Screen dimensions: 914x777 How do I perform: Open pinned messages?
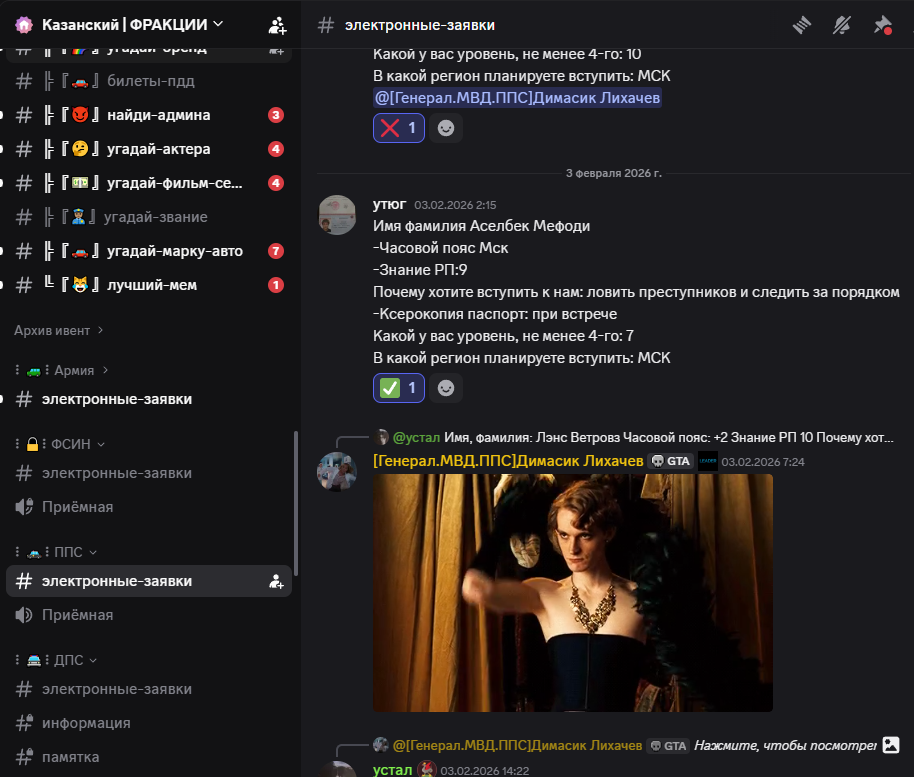(882, 25)
